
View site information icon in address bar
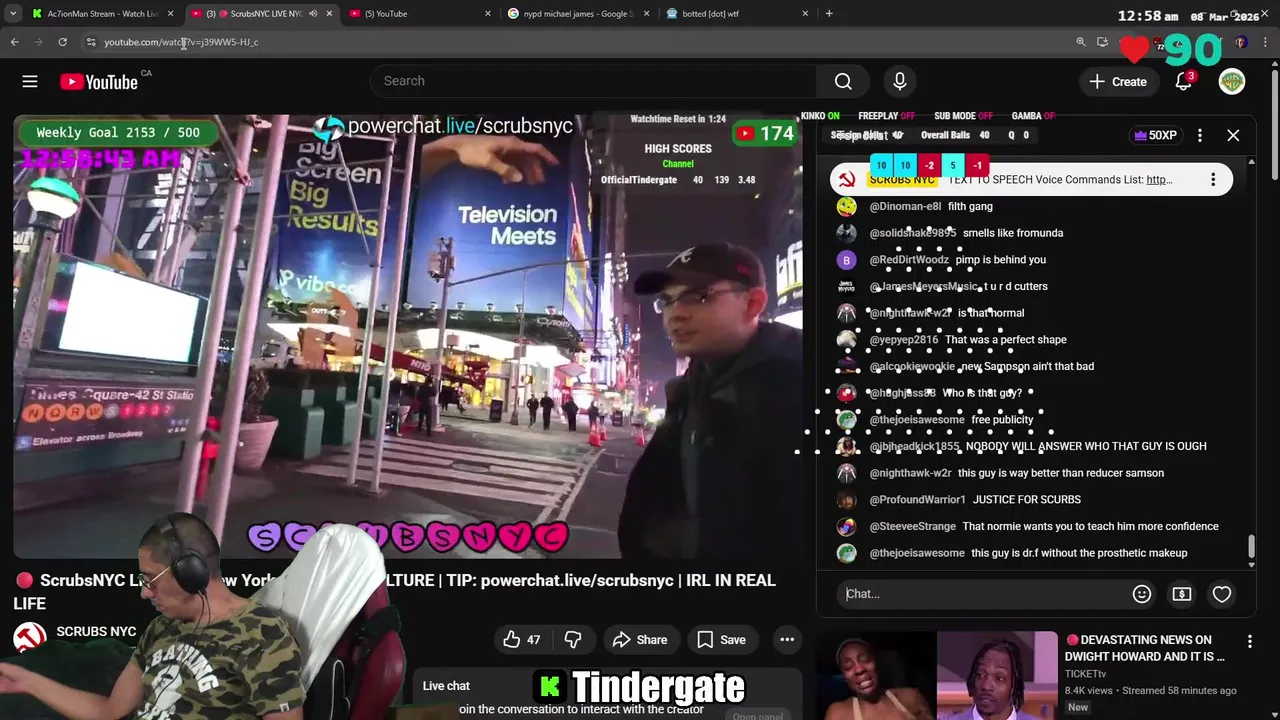91,42
